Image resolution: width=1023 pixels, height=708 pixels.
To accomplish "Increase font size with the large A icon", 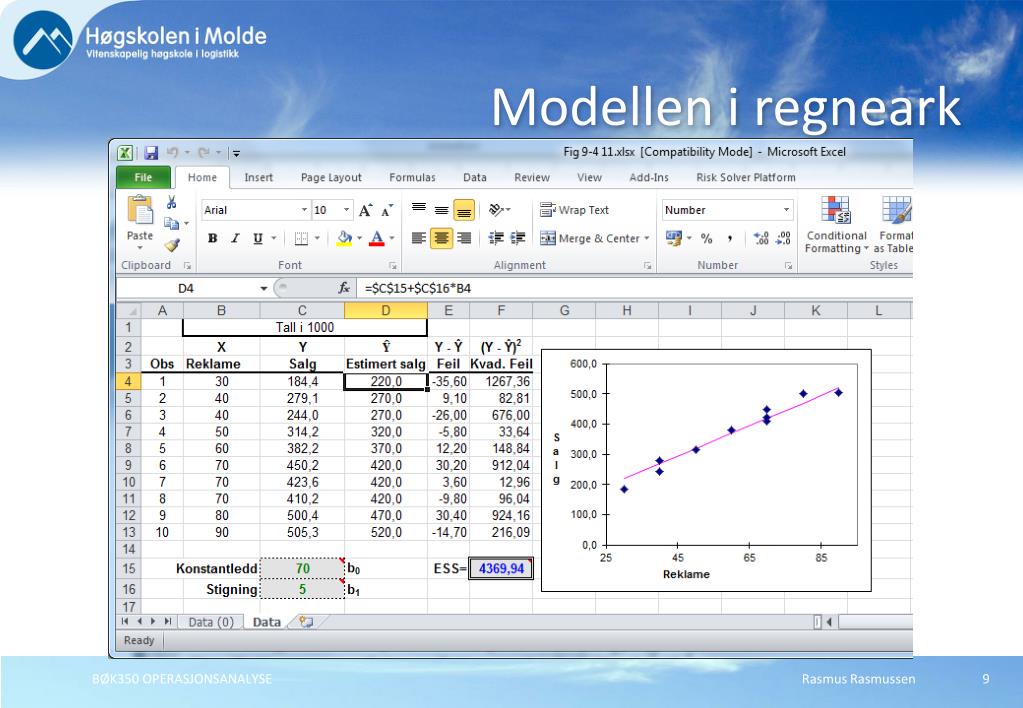I will (365, 210).
